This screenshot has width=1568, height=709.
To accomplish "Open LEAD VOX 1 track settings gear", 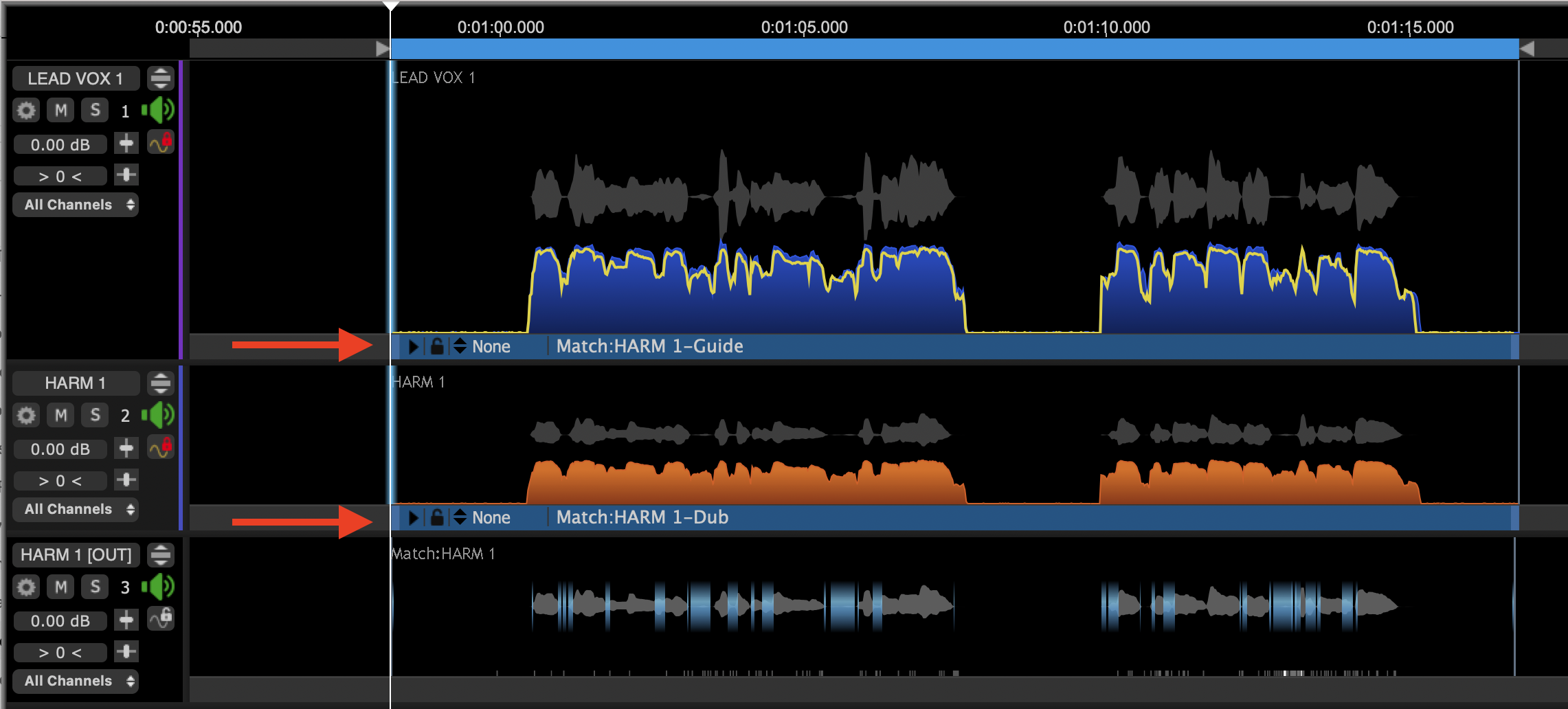I will click(x=26, y=110).
